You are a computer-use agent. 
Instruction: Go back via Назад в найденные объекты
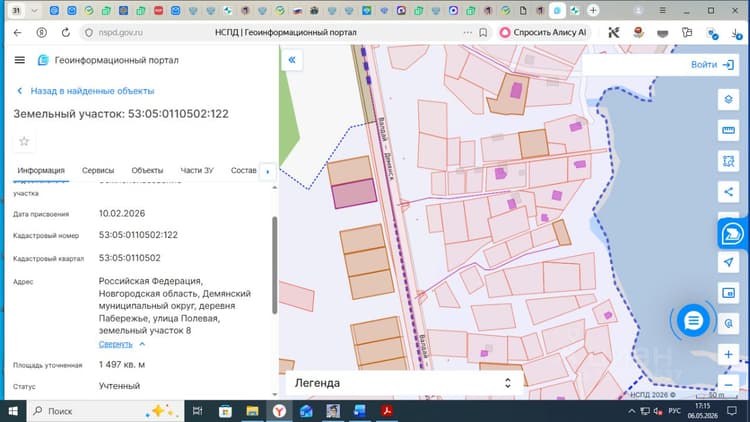[x=86, y=91]
